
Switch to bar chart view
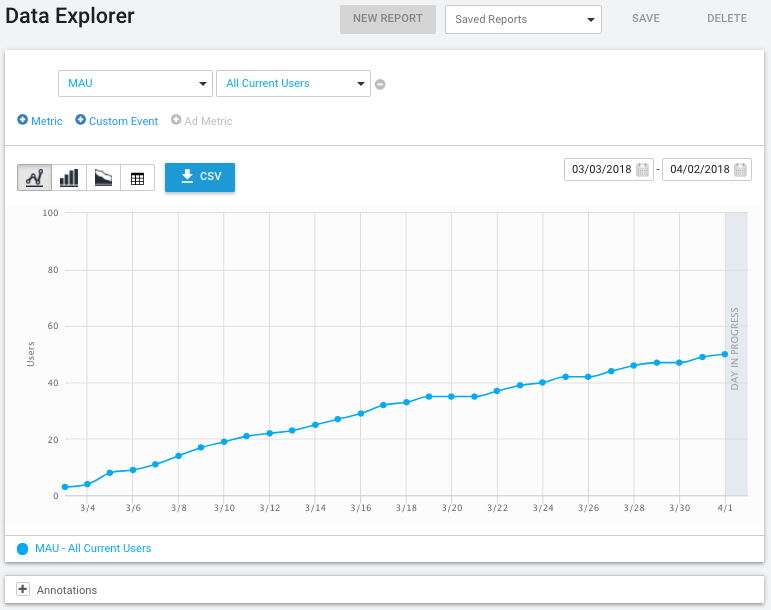[x=69, y=178]
